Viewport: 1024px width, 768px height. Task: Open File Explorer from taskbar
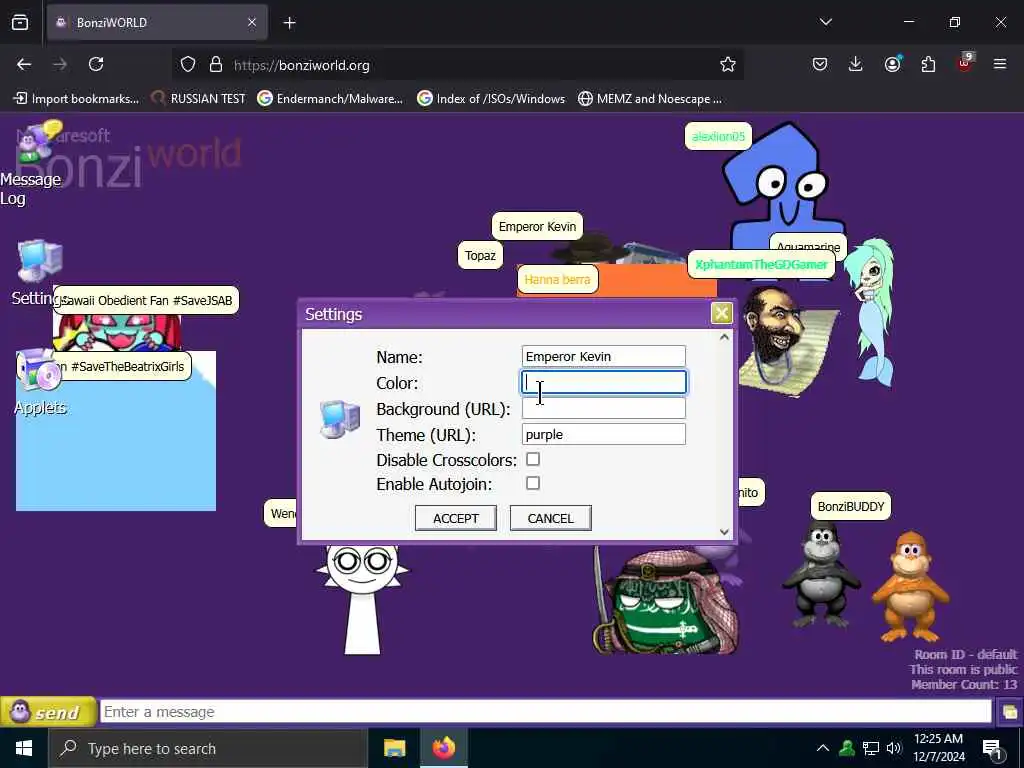click(x=394, y=748)
